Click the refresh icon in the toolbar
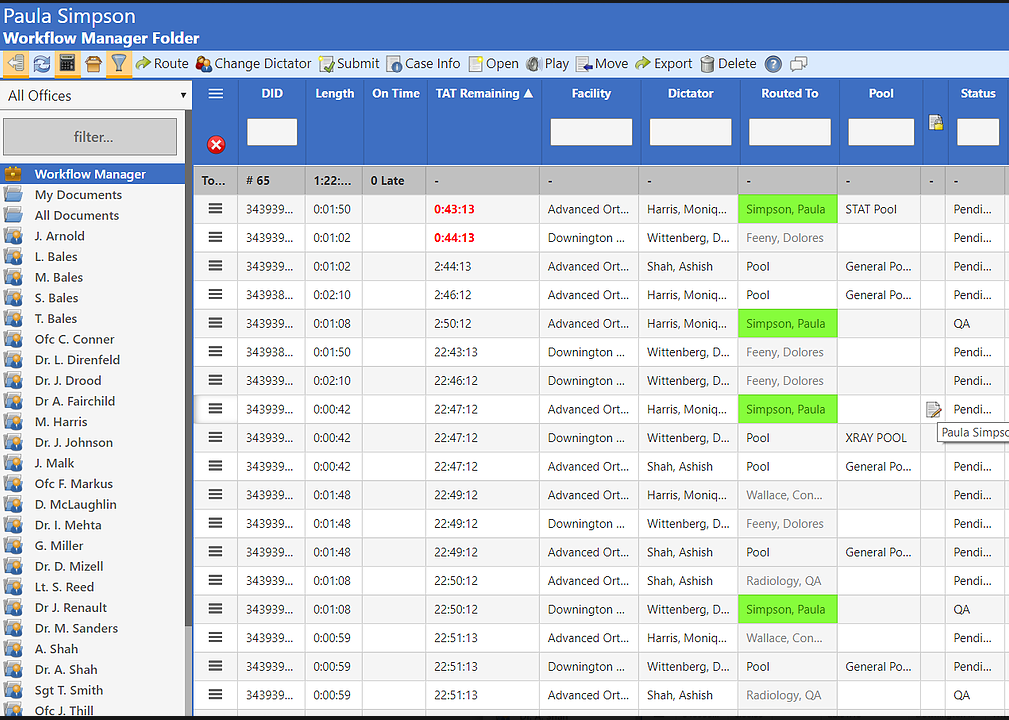The image size is (1009, 720). [40, 63]
